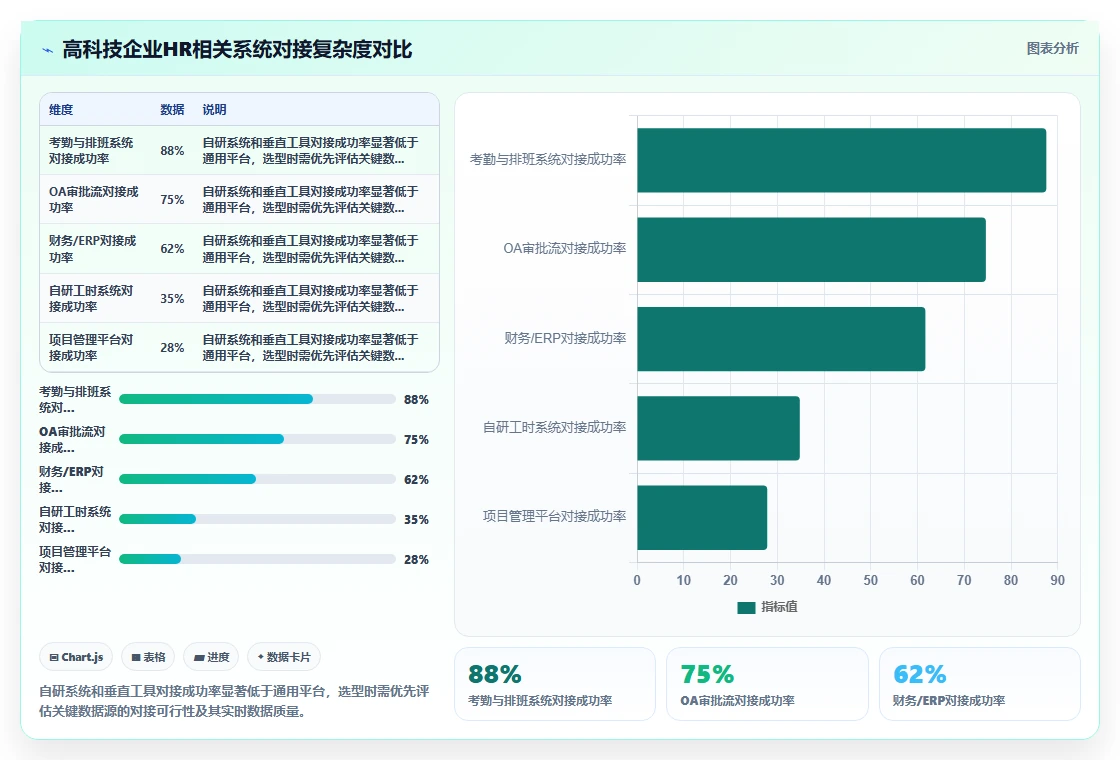
Task: Click the 75% value in table
Action: pos(172,199)
